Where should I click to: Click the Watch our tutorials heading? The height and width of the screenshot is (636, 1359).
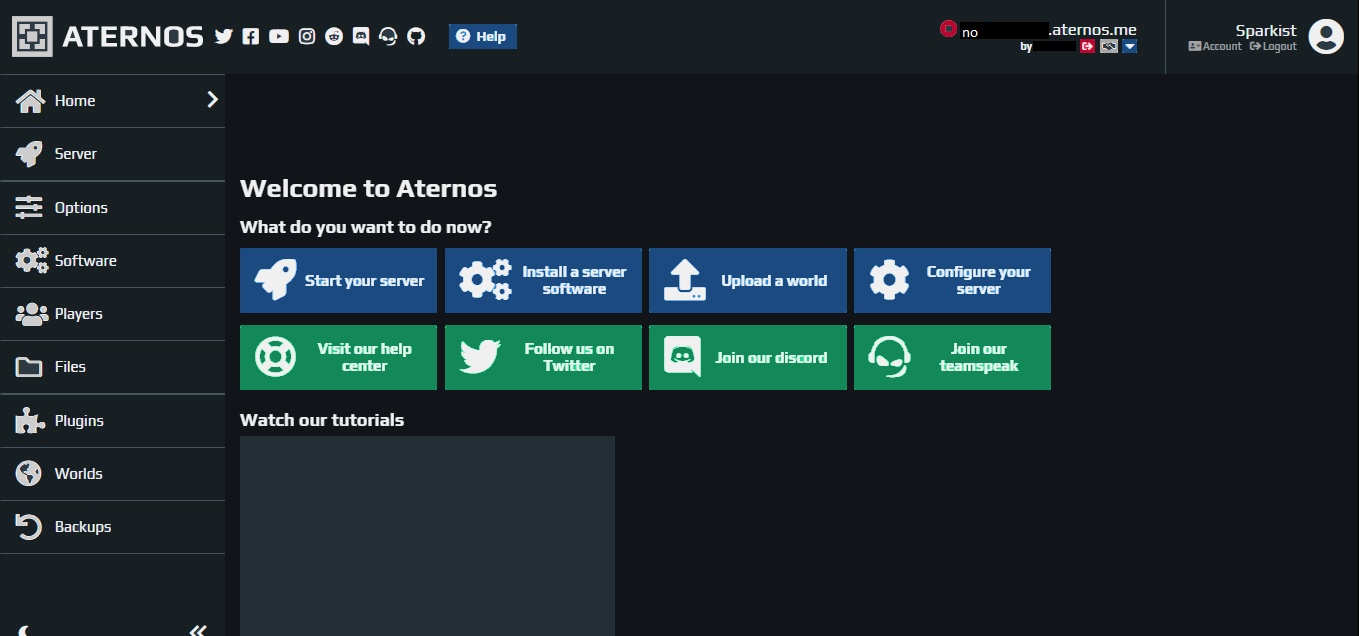tap(322, 420)
